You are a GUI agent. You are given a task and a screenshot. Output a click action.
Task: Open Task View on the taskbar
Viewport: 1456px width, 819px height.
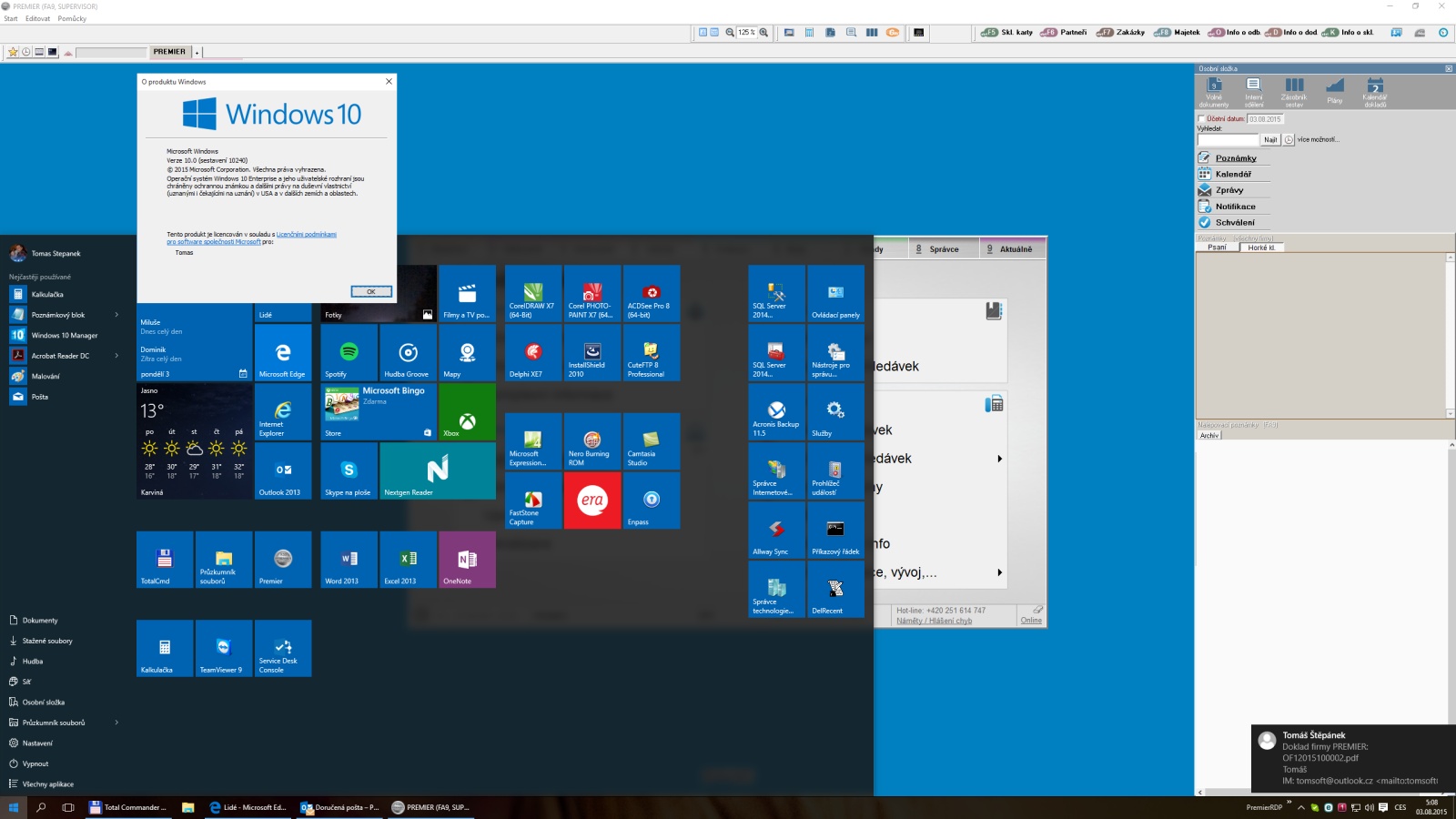[x=68, y=807]
